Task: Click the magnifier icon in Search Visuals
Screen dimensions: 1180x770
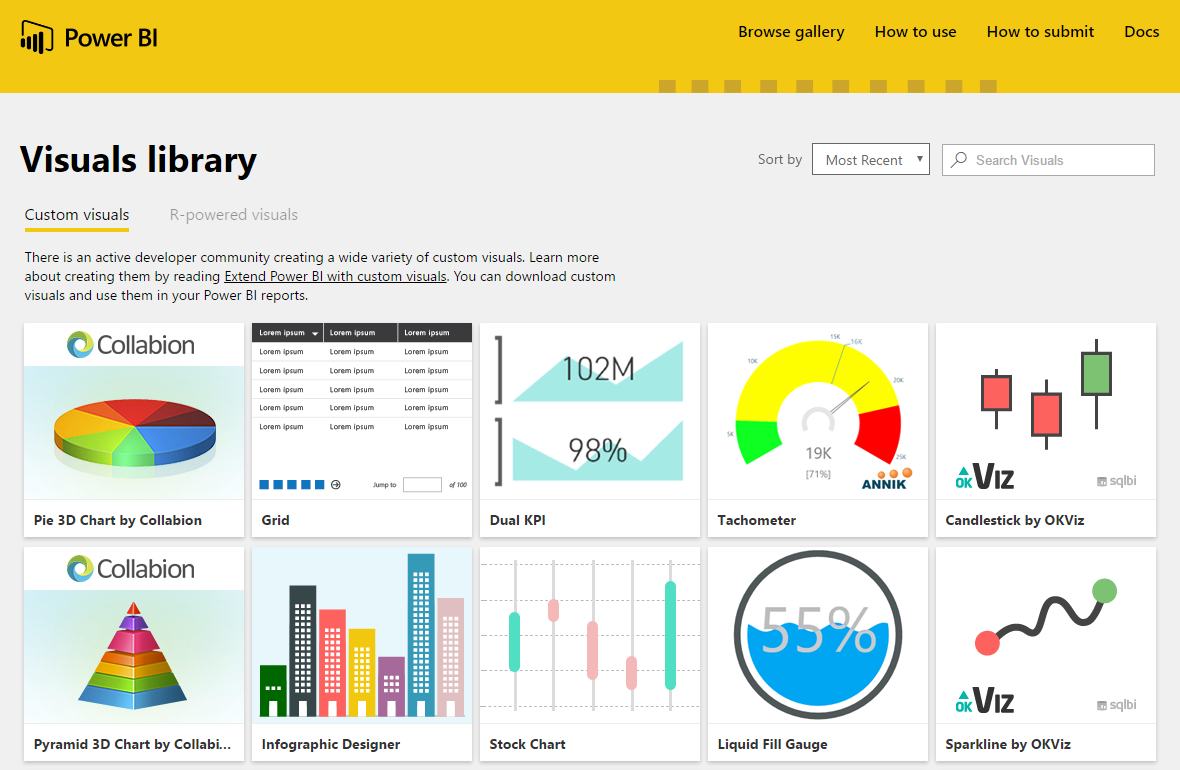Action: pyautogui.click(x=959, y=160)
